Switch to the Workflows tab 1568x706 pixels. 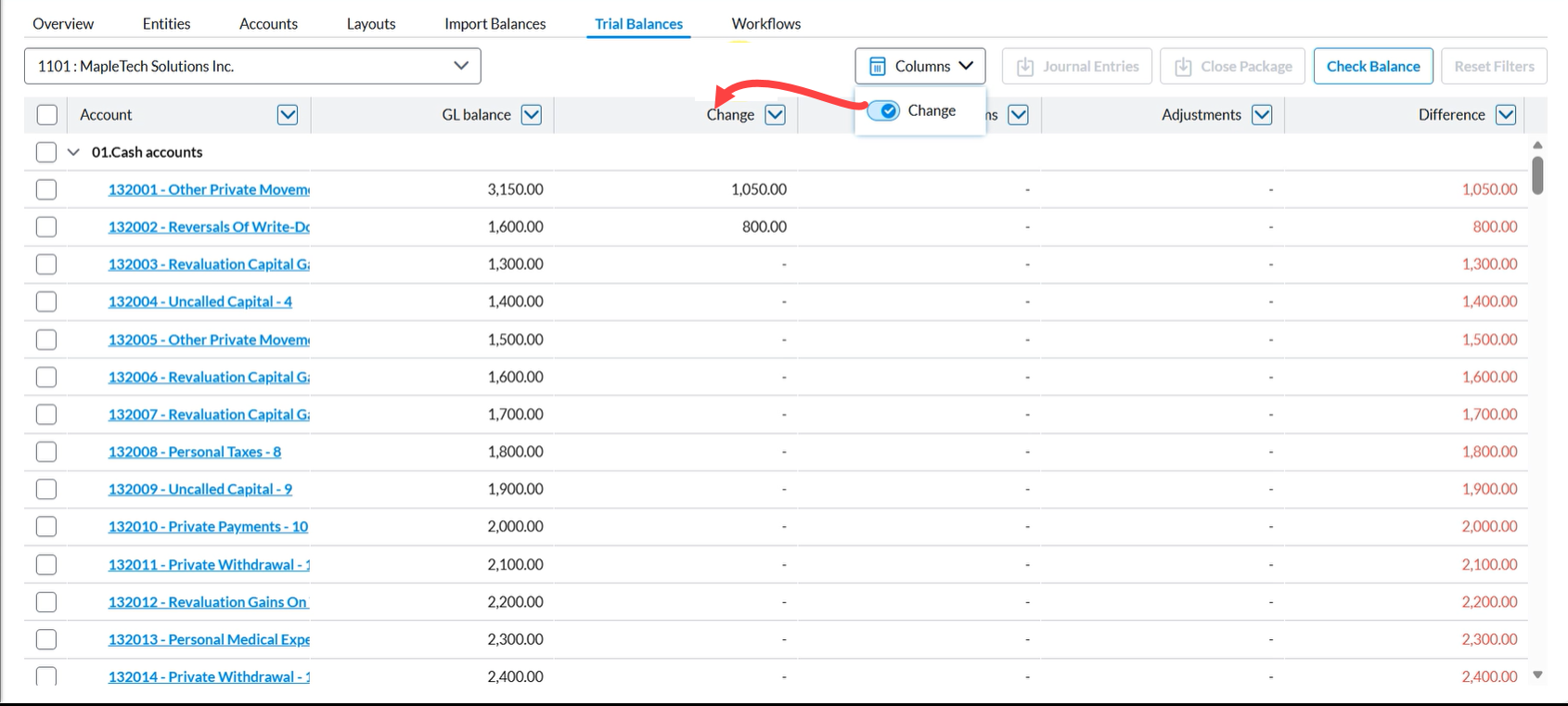coord(765,24)
